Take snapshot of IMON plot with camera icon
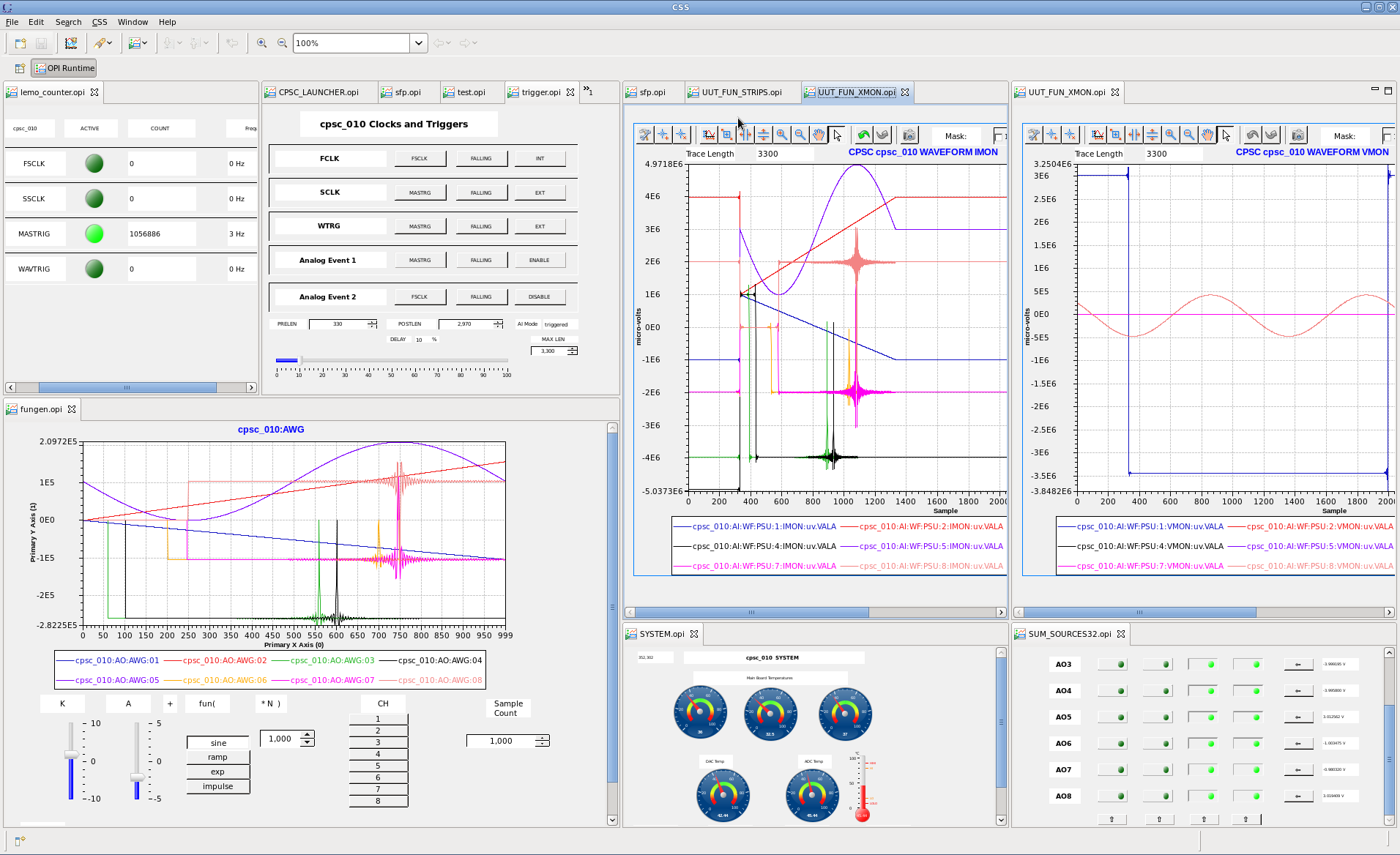The image size is (1400, 855). click(909, 135)
